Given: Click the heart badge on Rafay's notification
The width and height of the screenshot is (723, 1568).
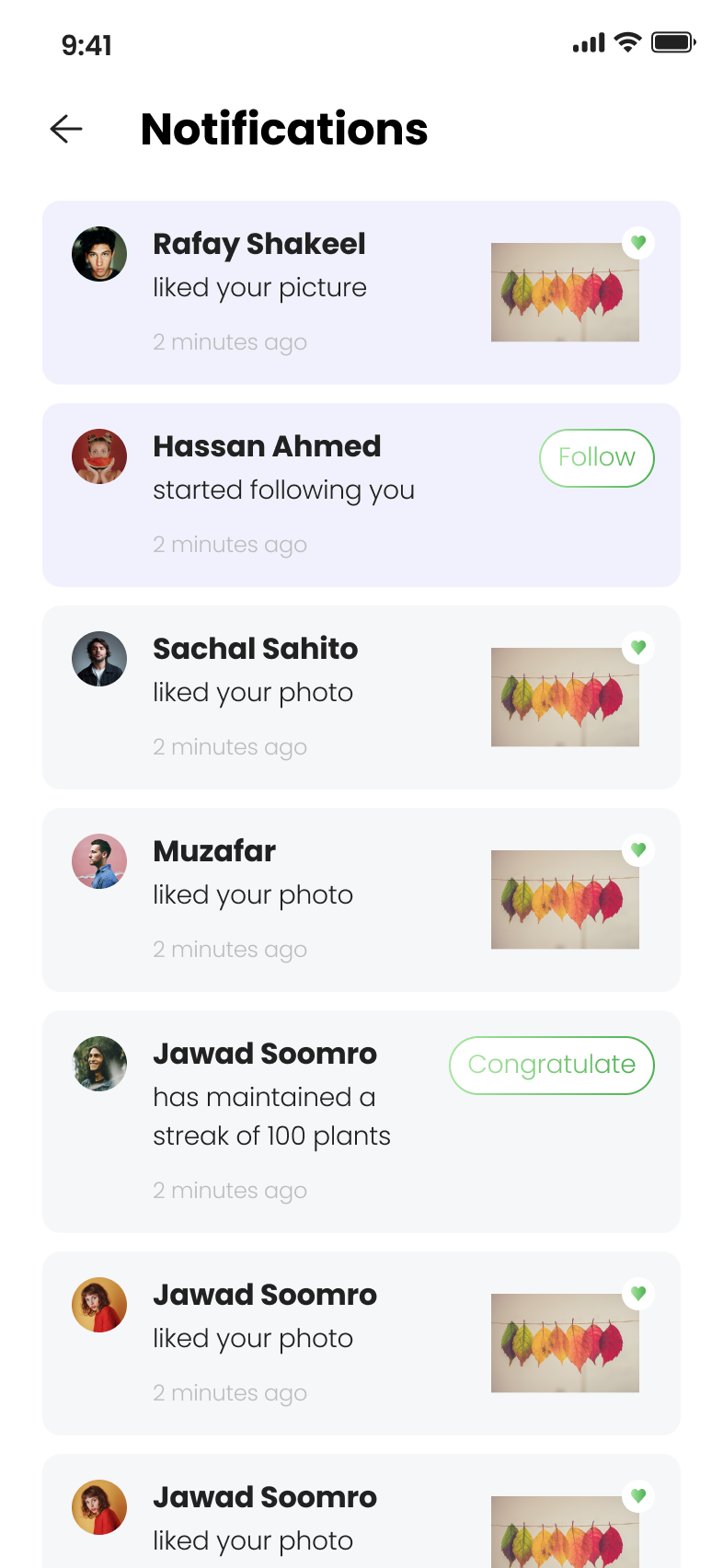Looking at the screenshot, I should point(638,243).
